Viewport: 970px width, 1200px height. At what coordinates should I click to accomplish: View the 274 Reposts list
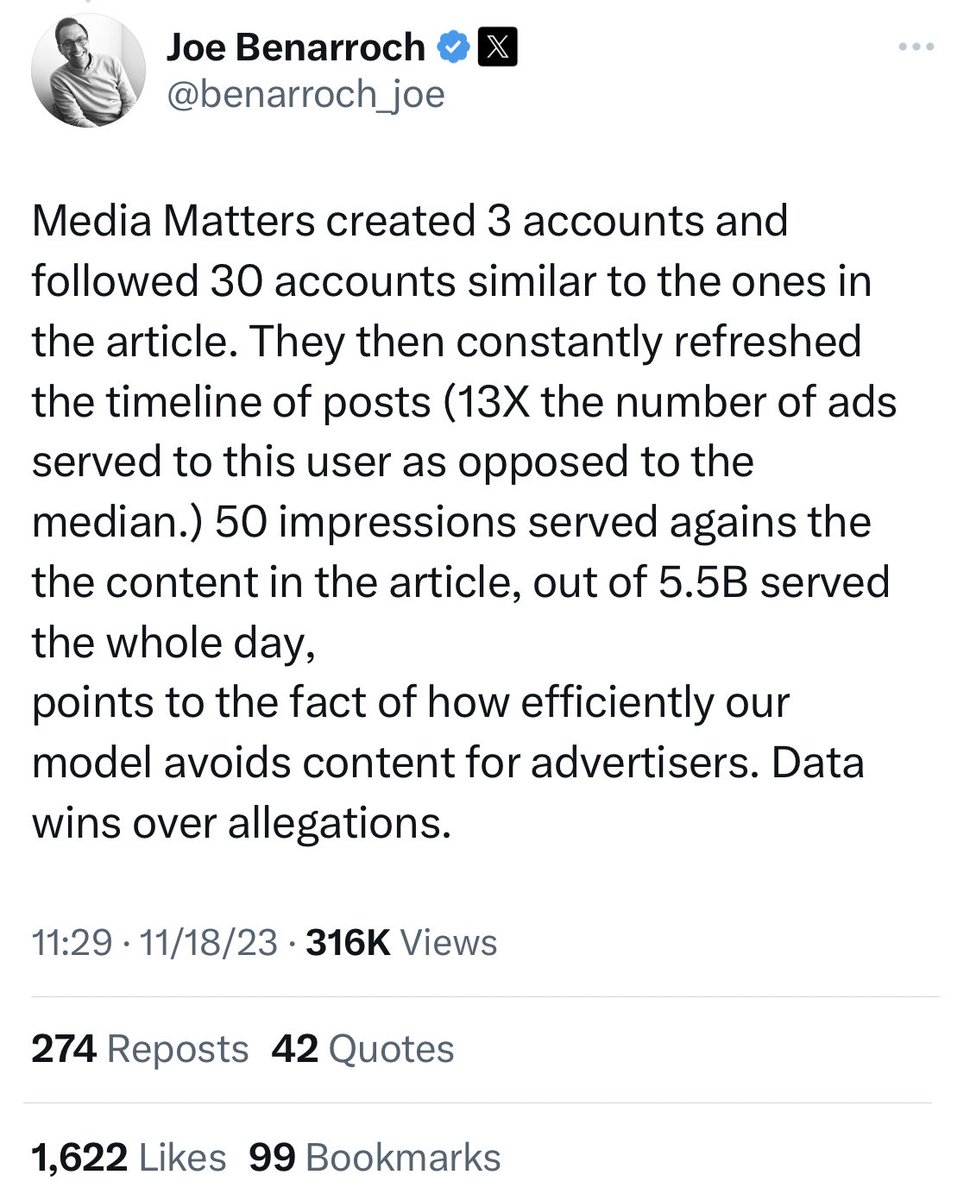pyautogui.click(x=140, y=1049)
